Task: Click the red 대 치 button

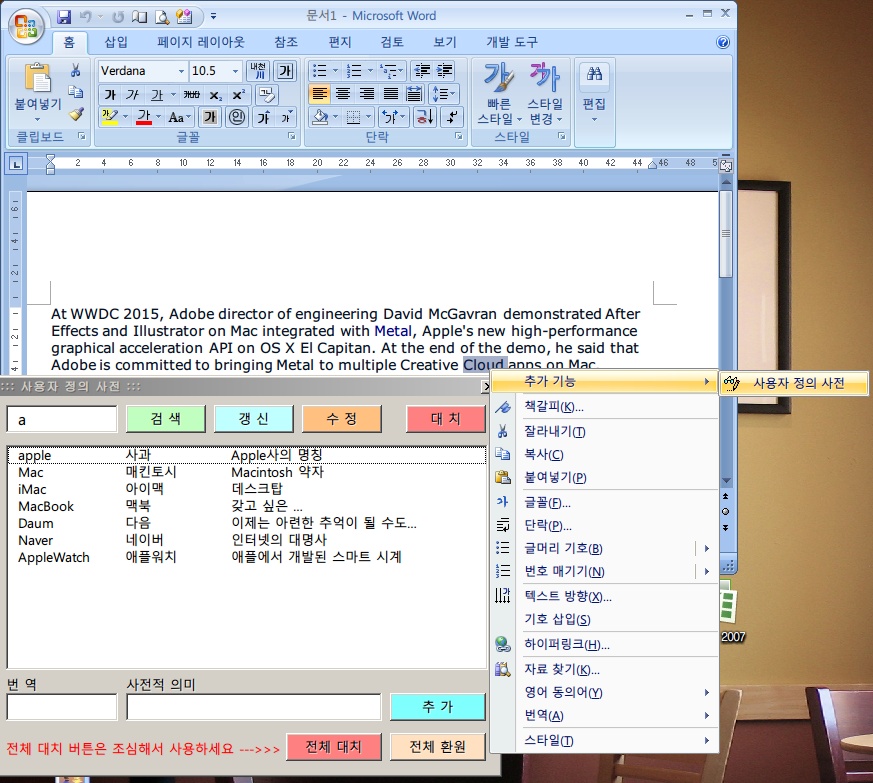Action: [x=446, y=419]
